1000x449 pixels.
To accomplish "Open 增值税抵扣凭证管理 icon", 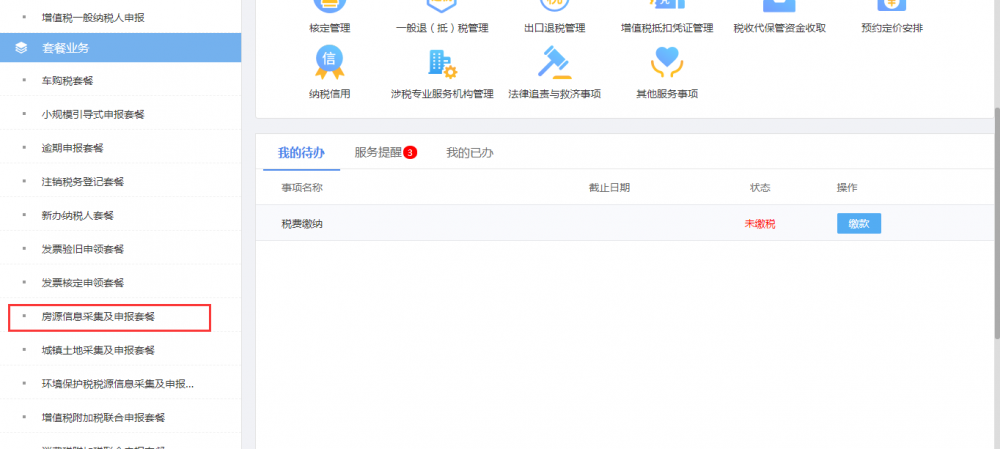I will [666, 5].
